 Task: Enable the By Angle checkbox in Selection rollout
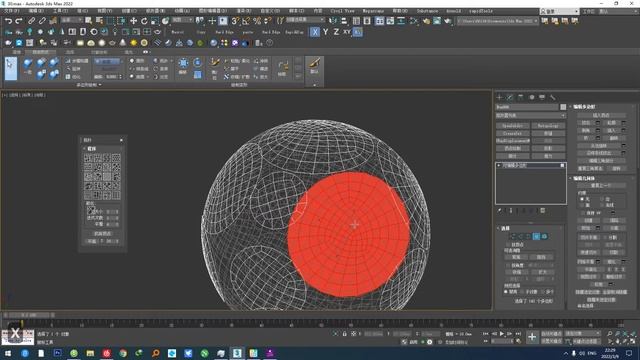[x=508, y=265]
